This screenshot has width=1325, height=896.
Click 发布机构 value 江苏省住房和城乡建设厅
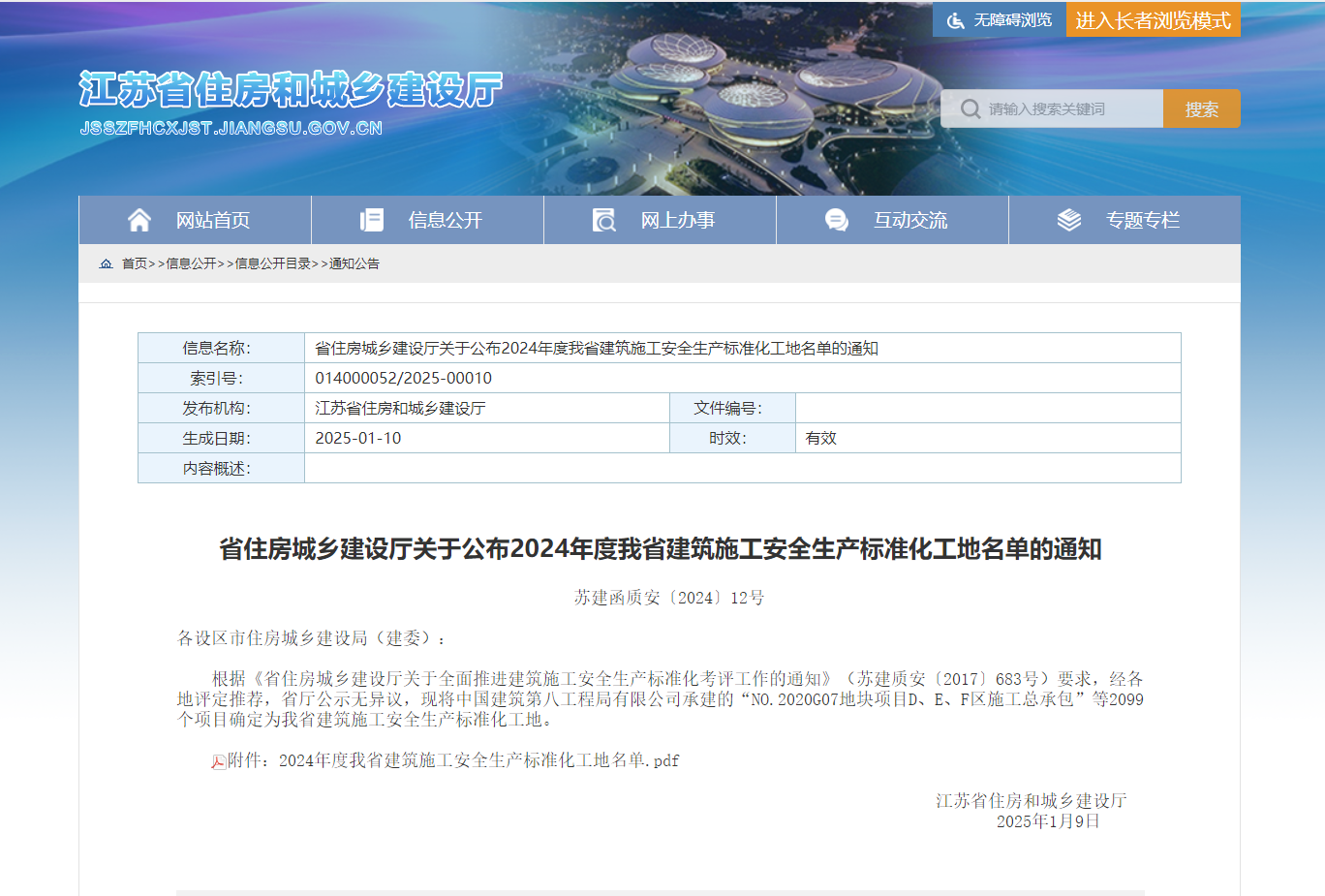[x=400, y=408]
